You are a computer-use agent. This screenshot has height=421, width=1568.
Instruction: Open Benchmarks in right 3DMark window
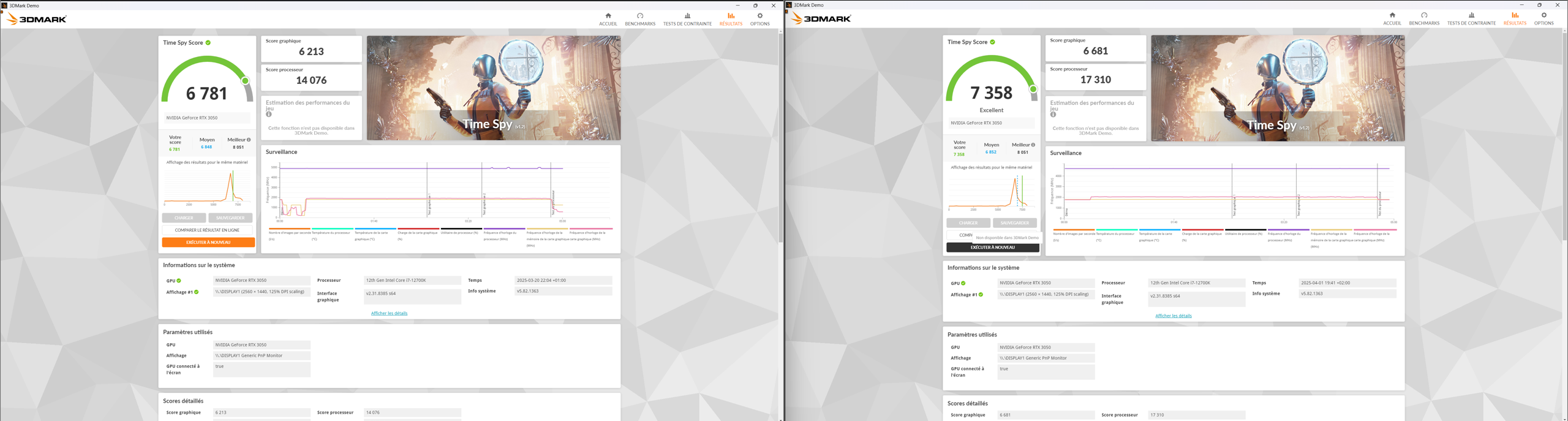1424,18
